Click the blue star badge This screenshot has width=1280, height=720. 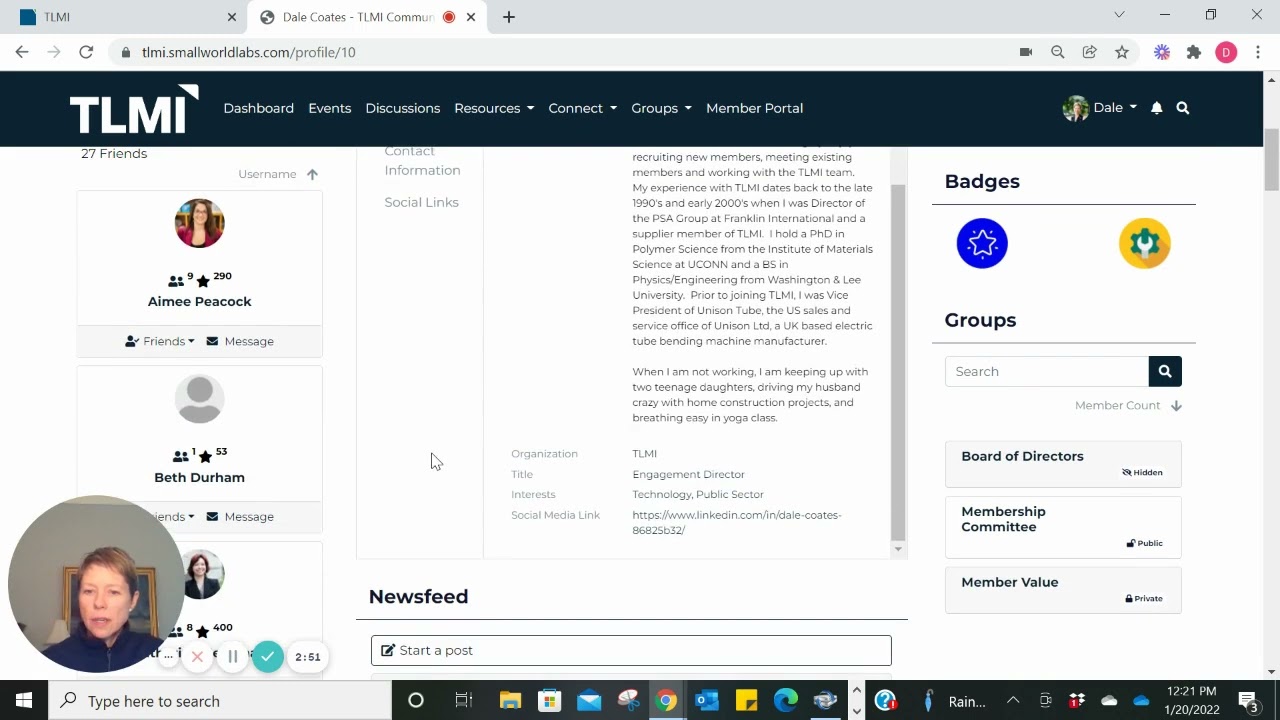982,243
